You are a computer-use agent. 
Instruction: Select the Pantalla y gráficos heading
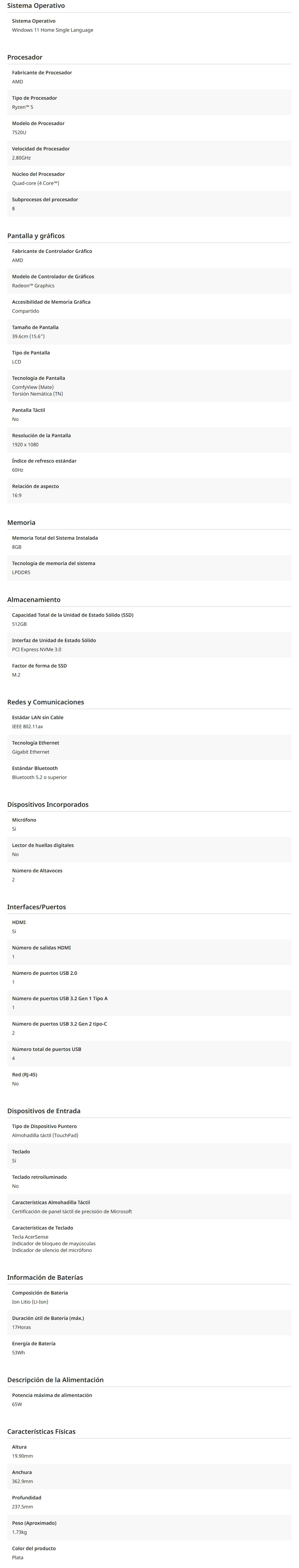click(x=36, y=236)
